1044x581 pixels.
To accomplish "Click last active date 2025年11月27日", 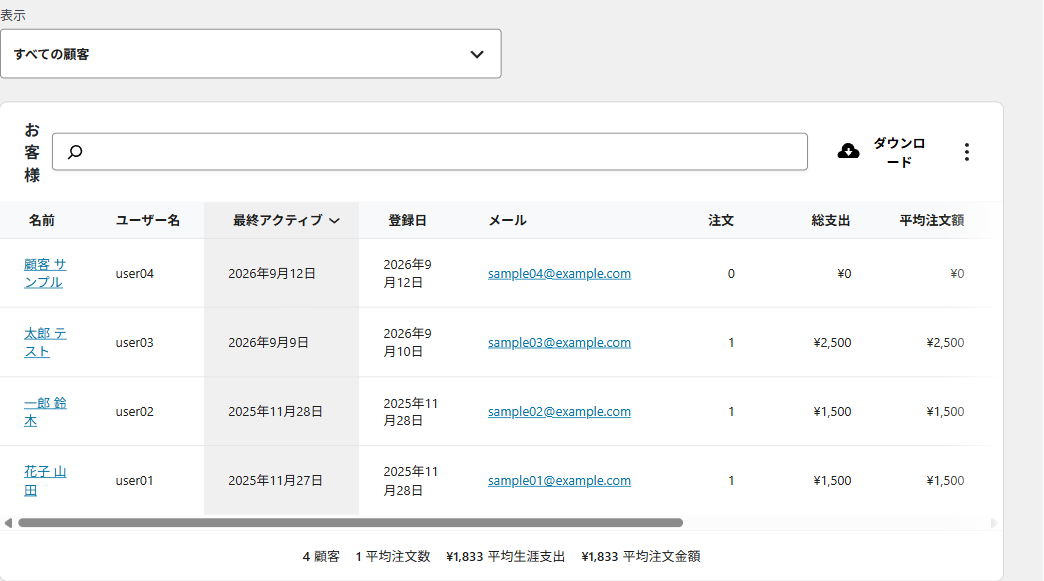I will (x=276, y=481).
